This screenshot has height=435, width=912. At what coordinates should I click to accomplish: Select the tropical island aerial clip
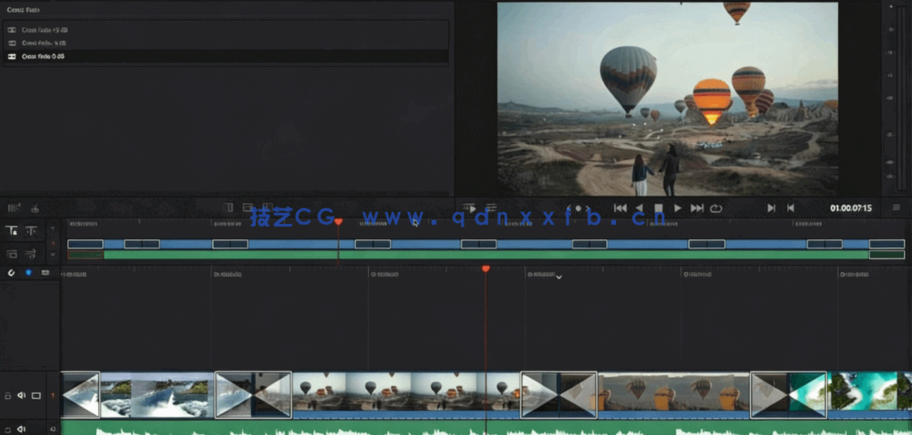(x=869, y=395)
